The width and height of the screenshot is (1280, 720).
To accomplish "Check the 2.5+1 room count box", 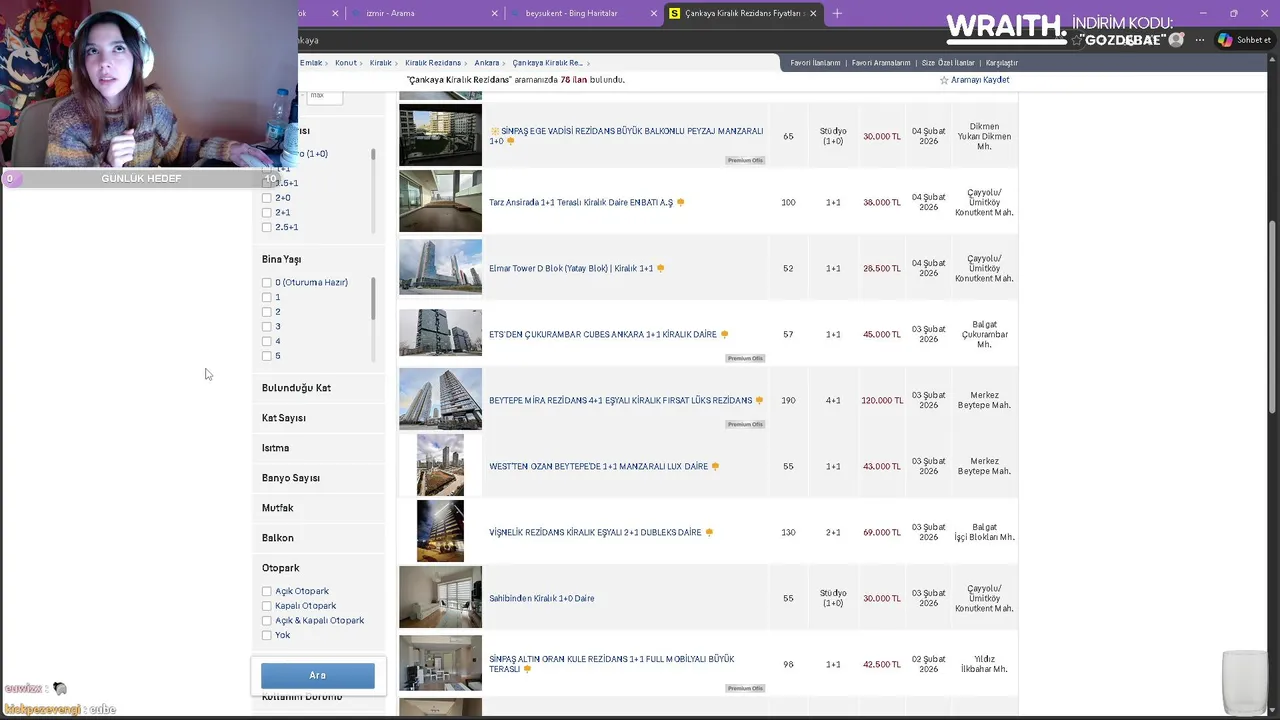I will click(x=267, y=227).
